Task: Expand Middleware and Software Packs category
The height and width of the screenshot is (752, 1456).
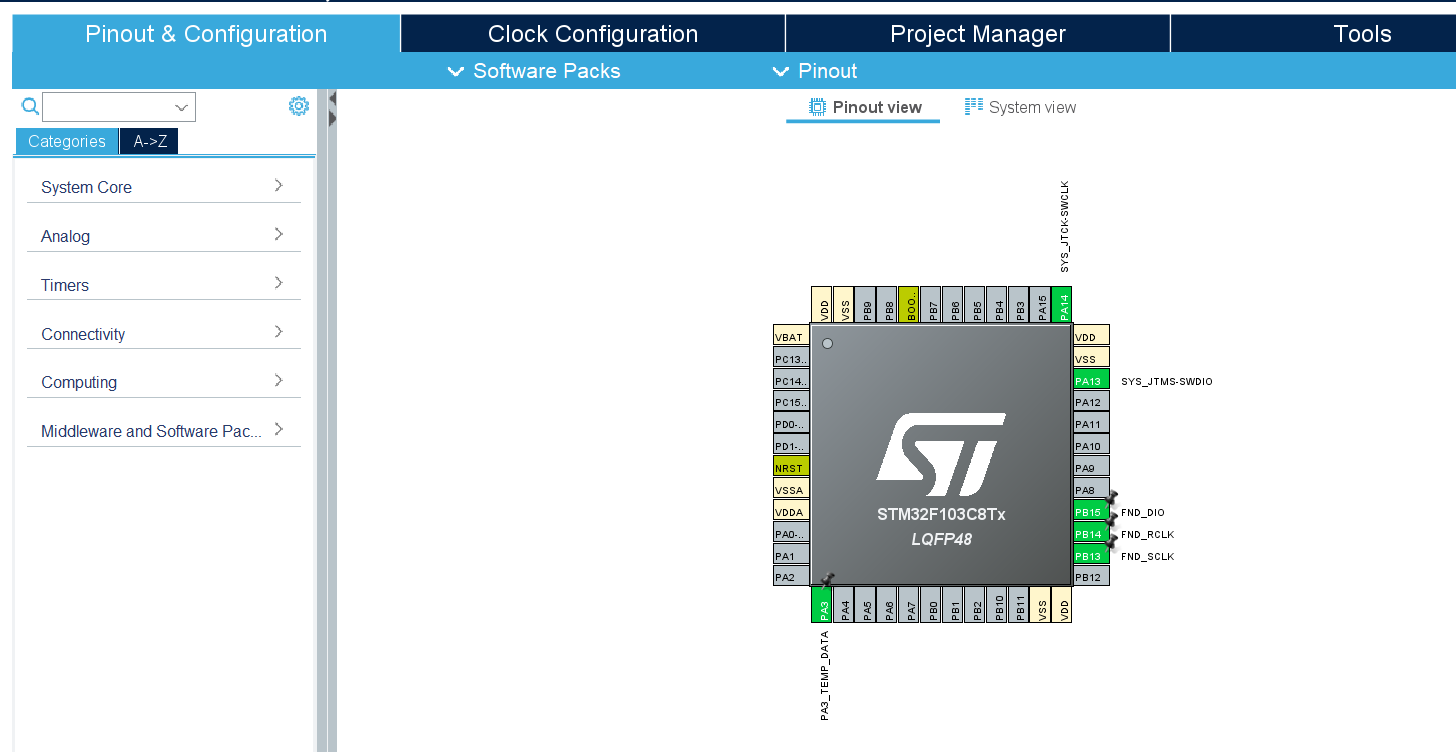Action: 164,431
